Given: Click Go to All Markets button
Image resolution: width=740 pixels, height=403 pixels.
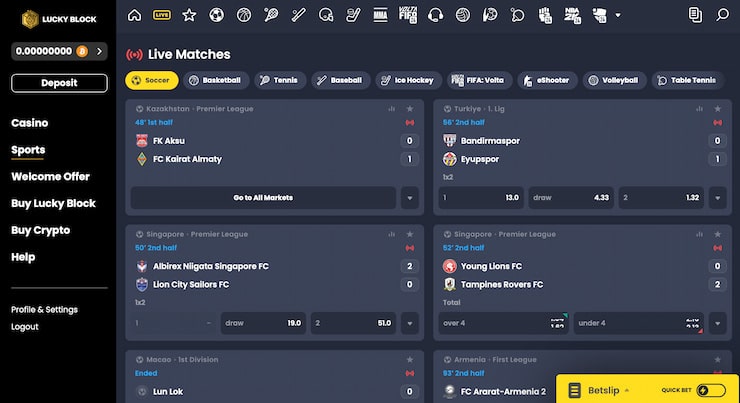Looking at the screenshot, I should (x=263, y=198).
